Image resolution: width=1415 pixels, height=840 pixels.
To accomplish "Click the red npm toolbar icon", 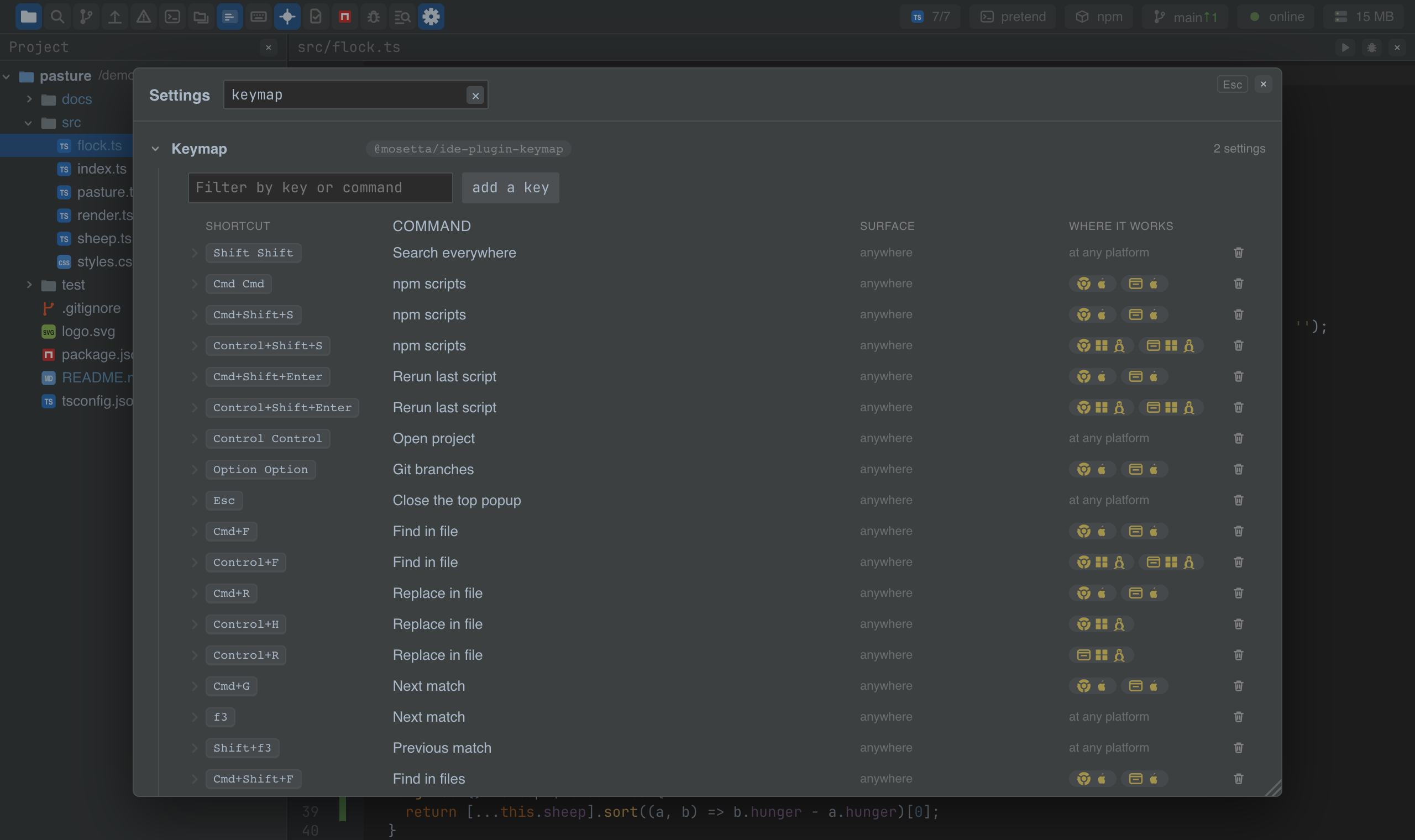I will [345, 17].
